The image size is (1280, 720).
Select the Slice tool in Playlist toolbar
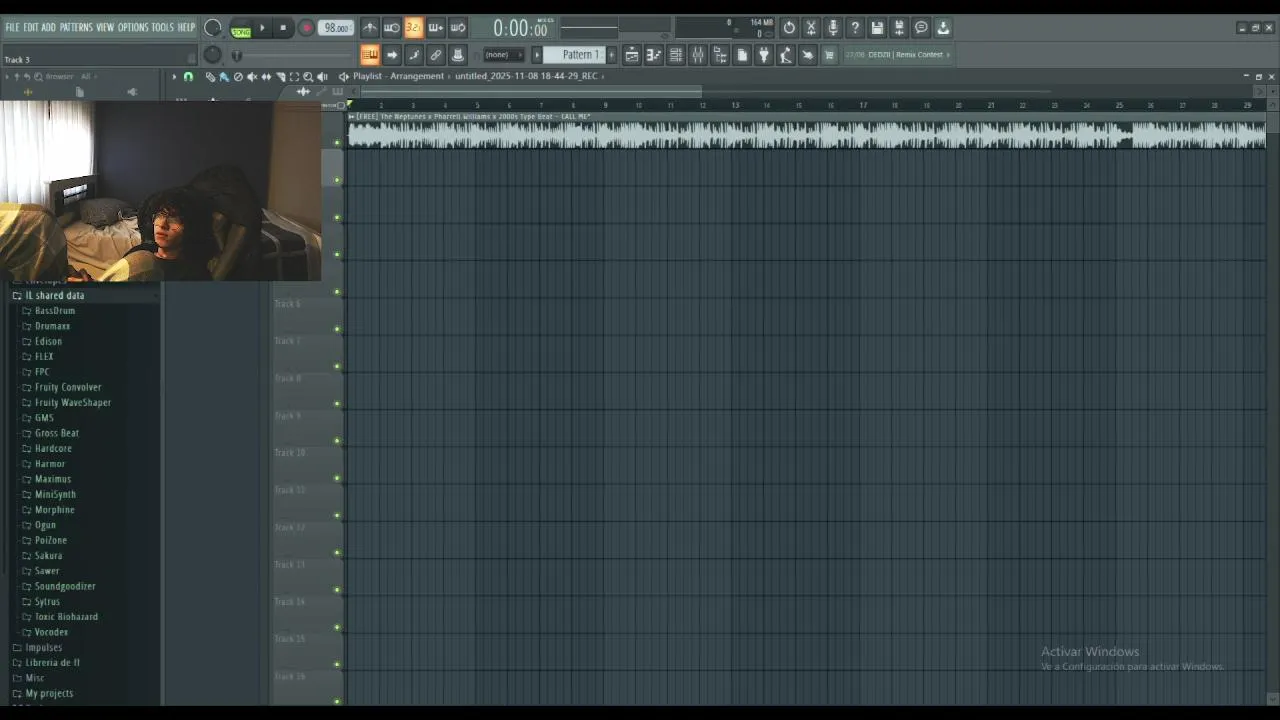280,76
